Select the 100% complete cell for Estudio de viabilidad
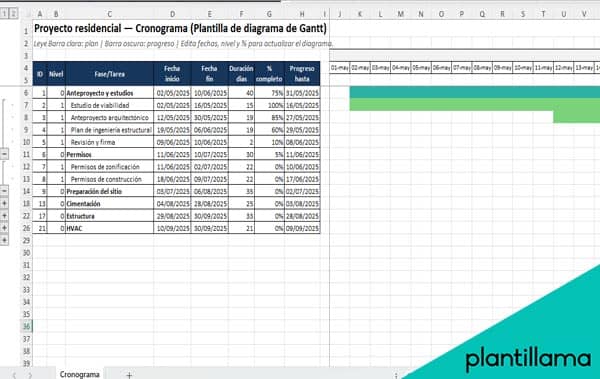Screen dimensions: 600x379 click(269, 105)
